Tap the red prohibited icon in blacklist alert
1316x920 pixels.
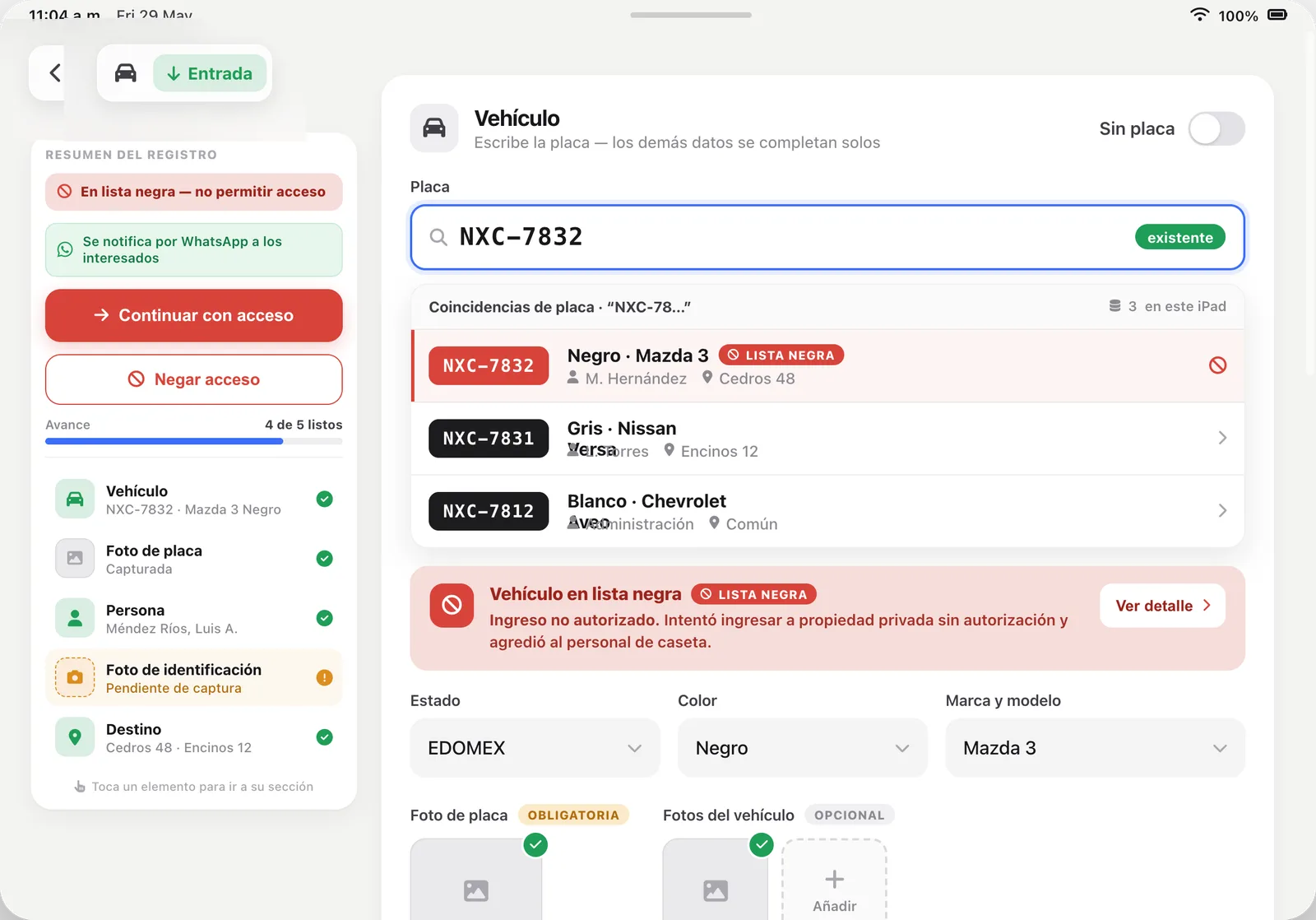coord(452,606)
